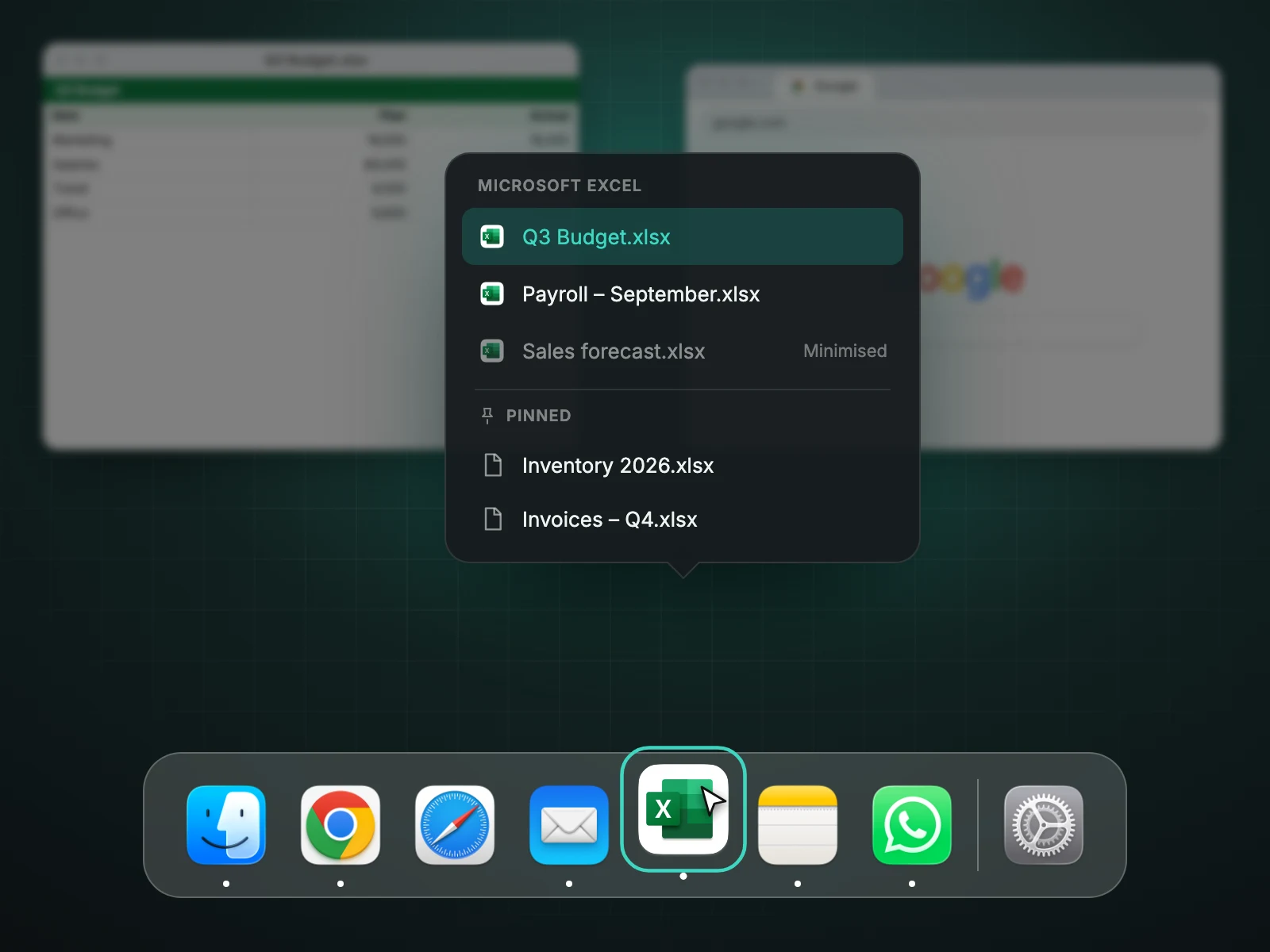Open Finder from the dock
1270x952 pixels.
pyautogui.click(x=226, y=824)
